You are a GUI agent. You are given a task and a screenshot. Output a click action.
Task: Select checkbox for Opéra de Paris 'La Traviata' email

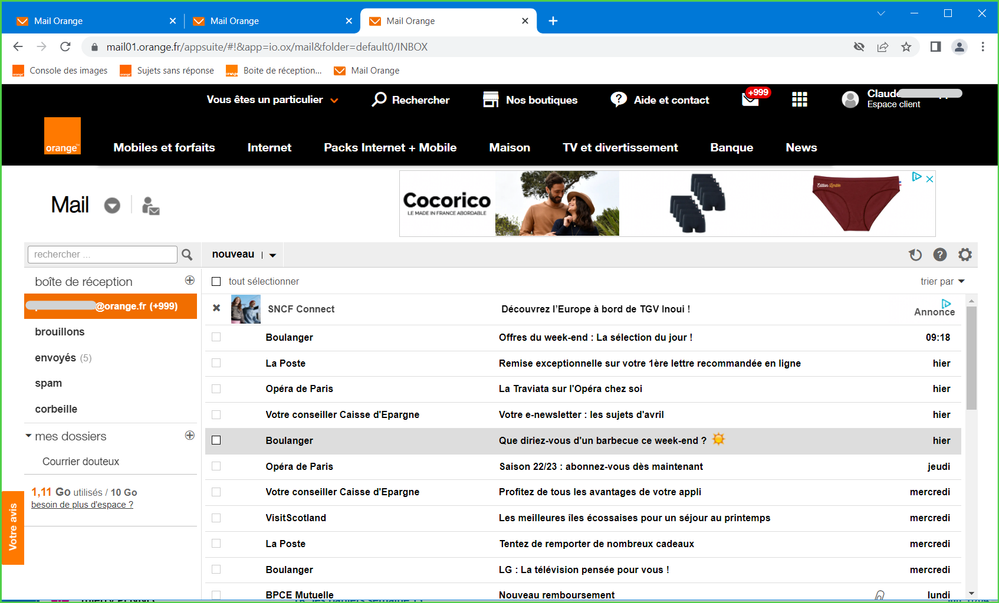216,389
